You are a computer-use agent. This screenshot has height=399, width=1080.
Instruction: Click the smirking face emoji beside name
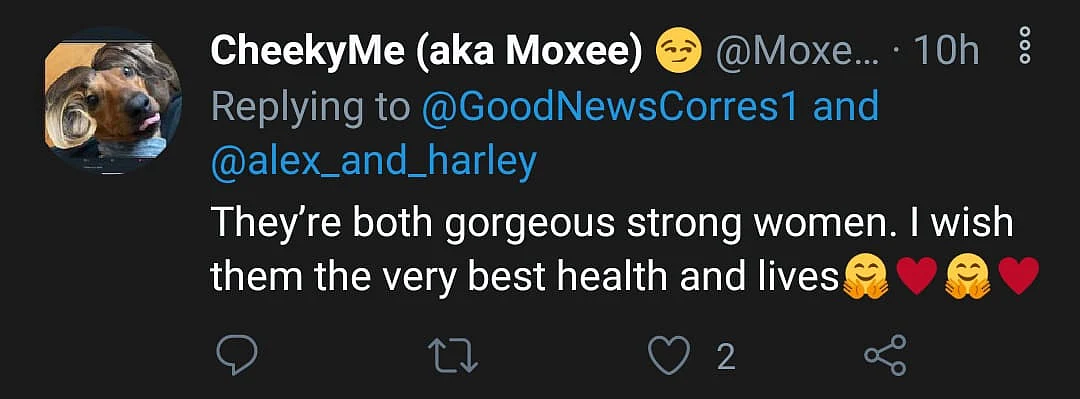[678, 52]
